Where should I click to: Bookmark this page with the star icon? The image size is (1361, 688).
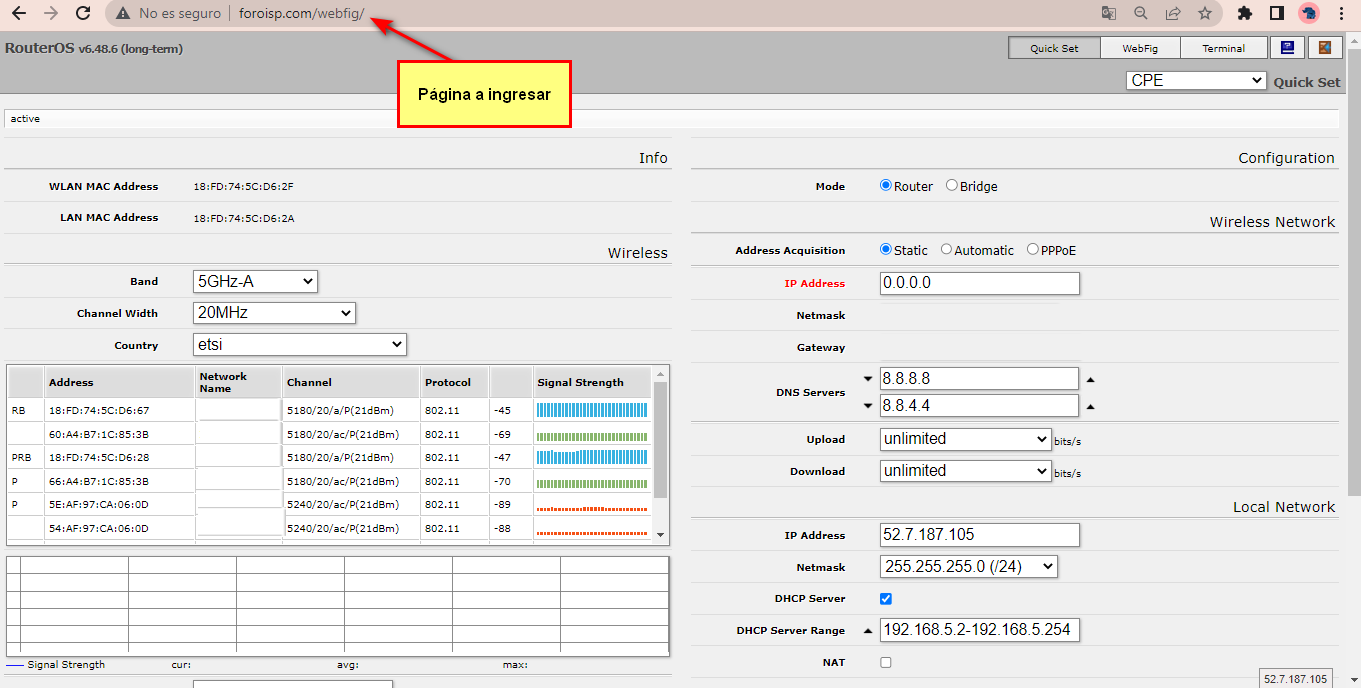point(1205,13)
